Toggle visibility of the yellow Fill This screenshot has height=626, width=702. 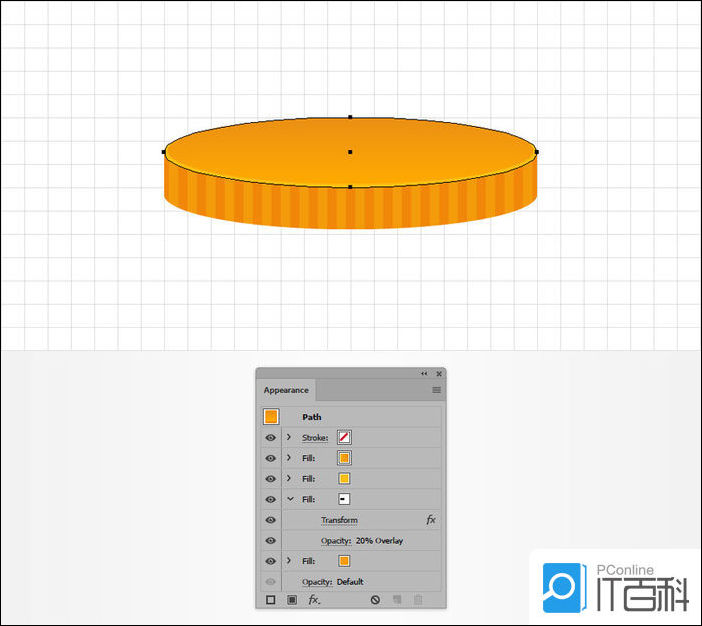270,479
